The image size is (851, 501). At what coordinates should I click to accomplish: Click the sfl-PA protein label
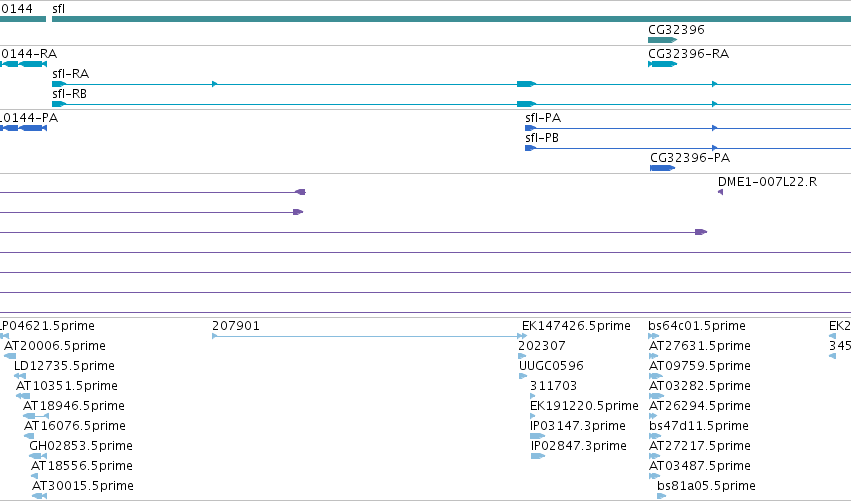(x=543, y=118)
